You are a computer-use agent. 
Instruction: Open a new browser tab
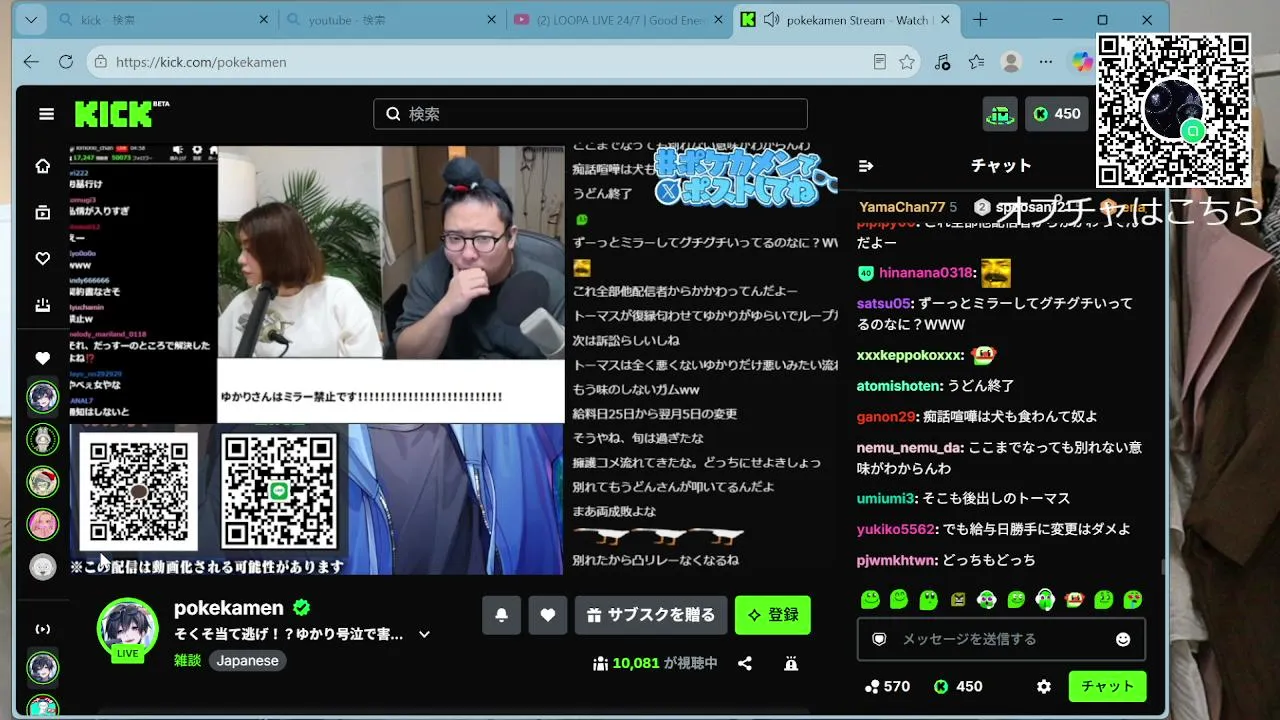pos(980,20)
